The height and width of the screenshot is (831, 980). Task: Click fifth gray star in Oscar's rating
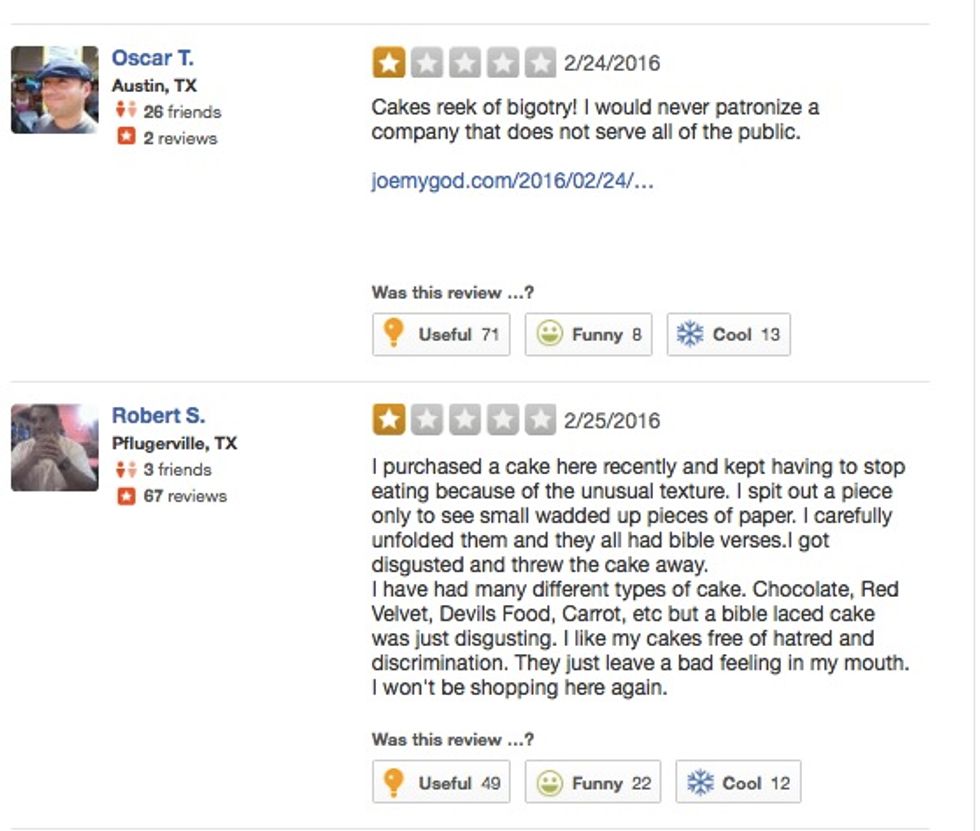tap(540, 64)
